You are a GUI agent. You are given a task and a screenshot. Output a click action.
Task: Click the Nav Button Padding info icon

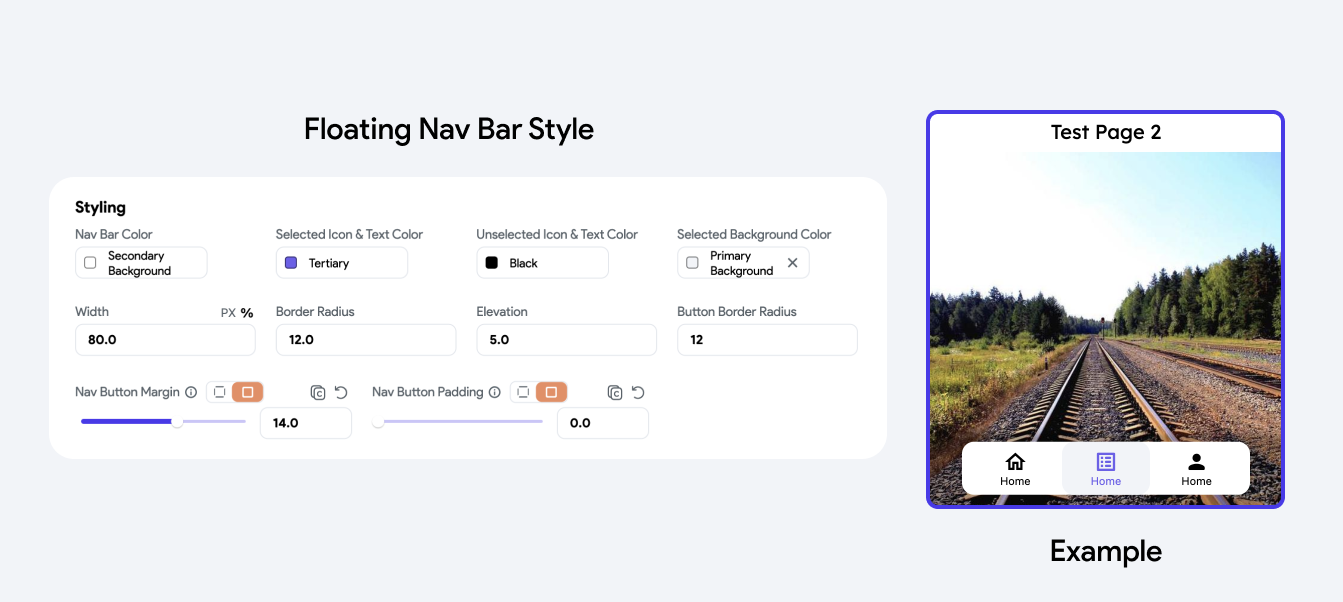(494, 392)
